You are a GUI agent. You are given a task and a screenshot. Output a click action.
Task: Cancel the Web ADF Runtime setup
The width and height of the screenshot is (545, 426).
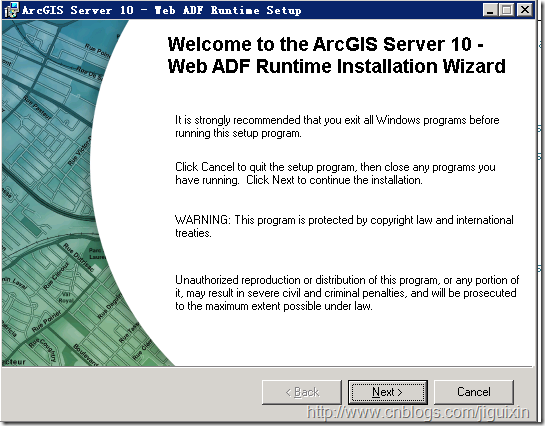[474, 392]
